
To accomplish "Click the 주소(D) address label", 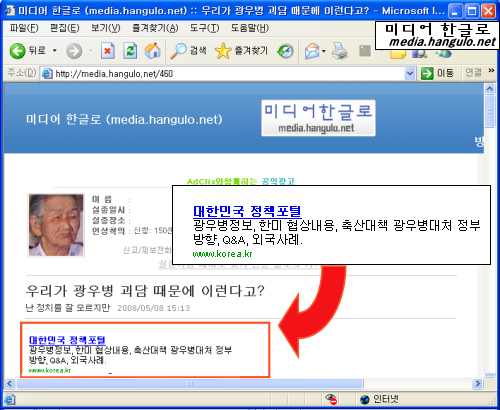I will [21, 72].
